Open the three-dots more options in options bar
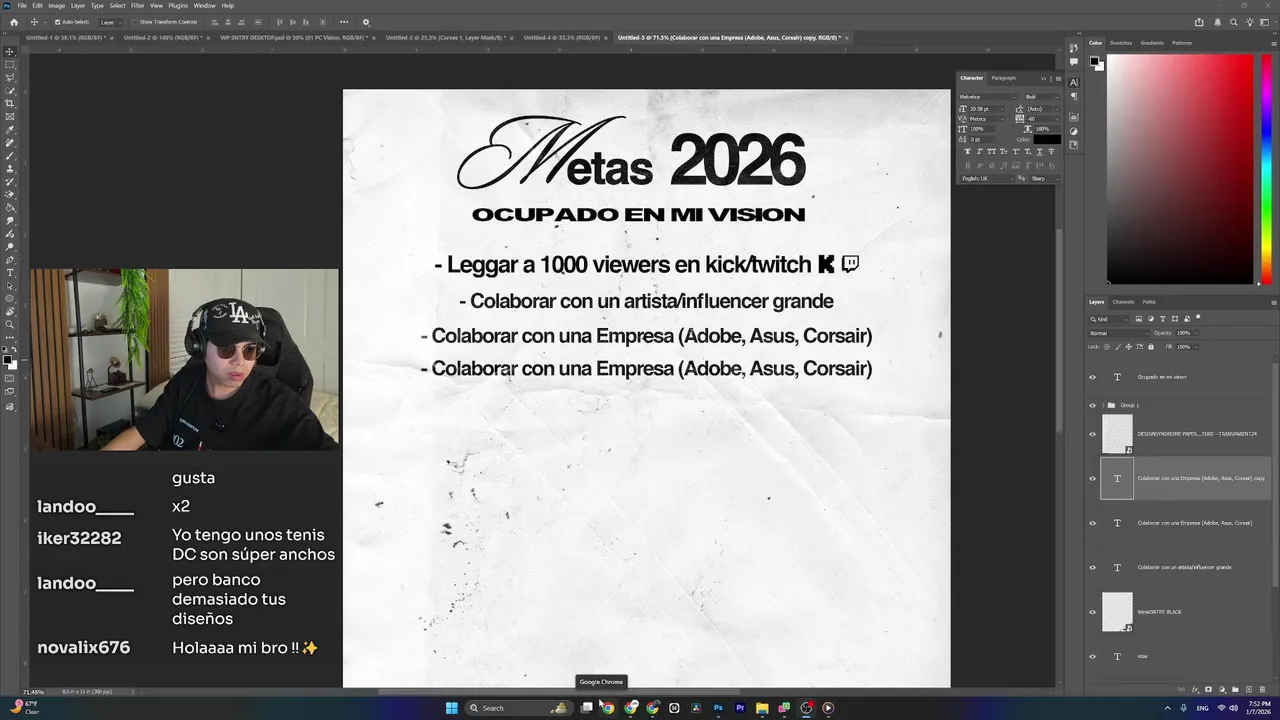The height and width of the screenshot is (720, 1280). tap(344, 22)
